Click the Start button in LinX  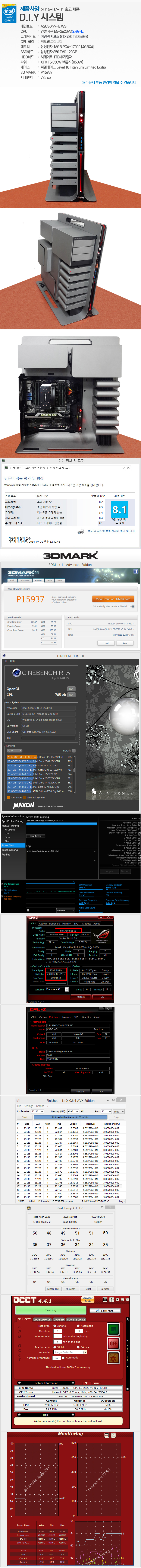point(24,1118)
